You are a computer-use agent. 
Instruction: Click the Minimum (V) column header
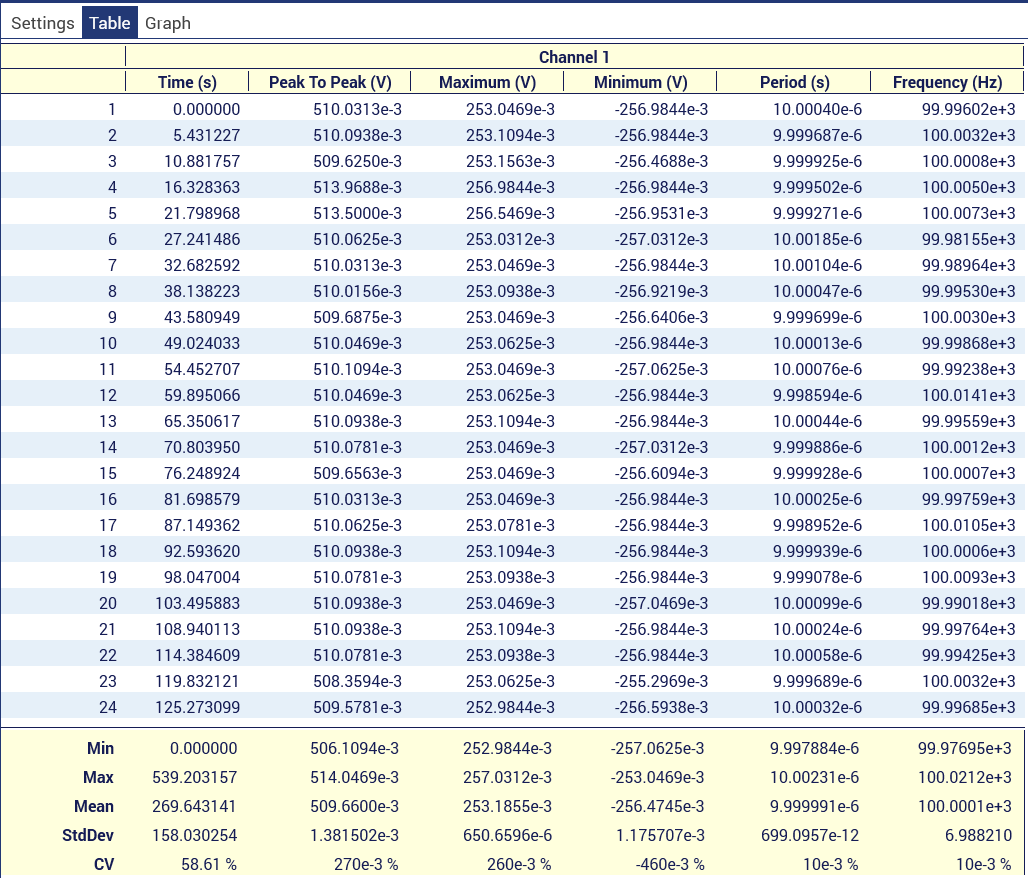click(640, 83)
